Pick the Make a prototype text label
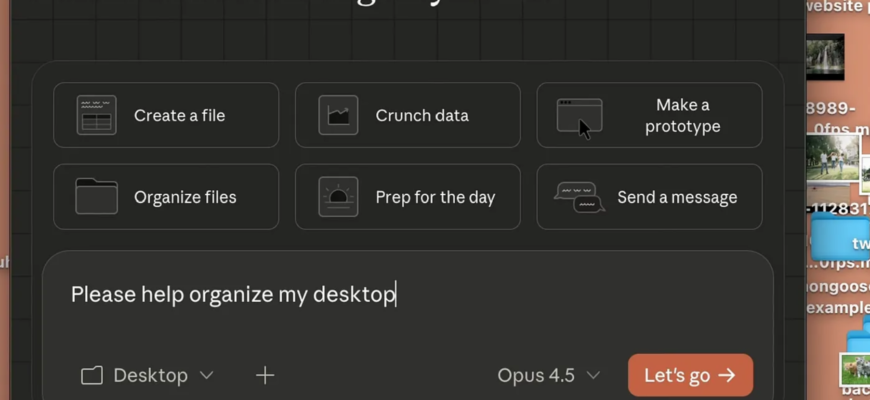This screenshot has width=870, height=400. pos(682,116)
